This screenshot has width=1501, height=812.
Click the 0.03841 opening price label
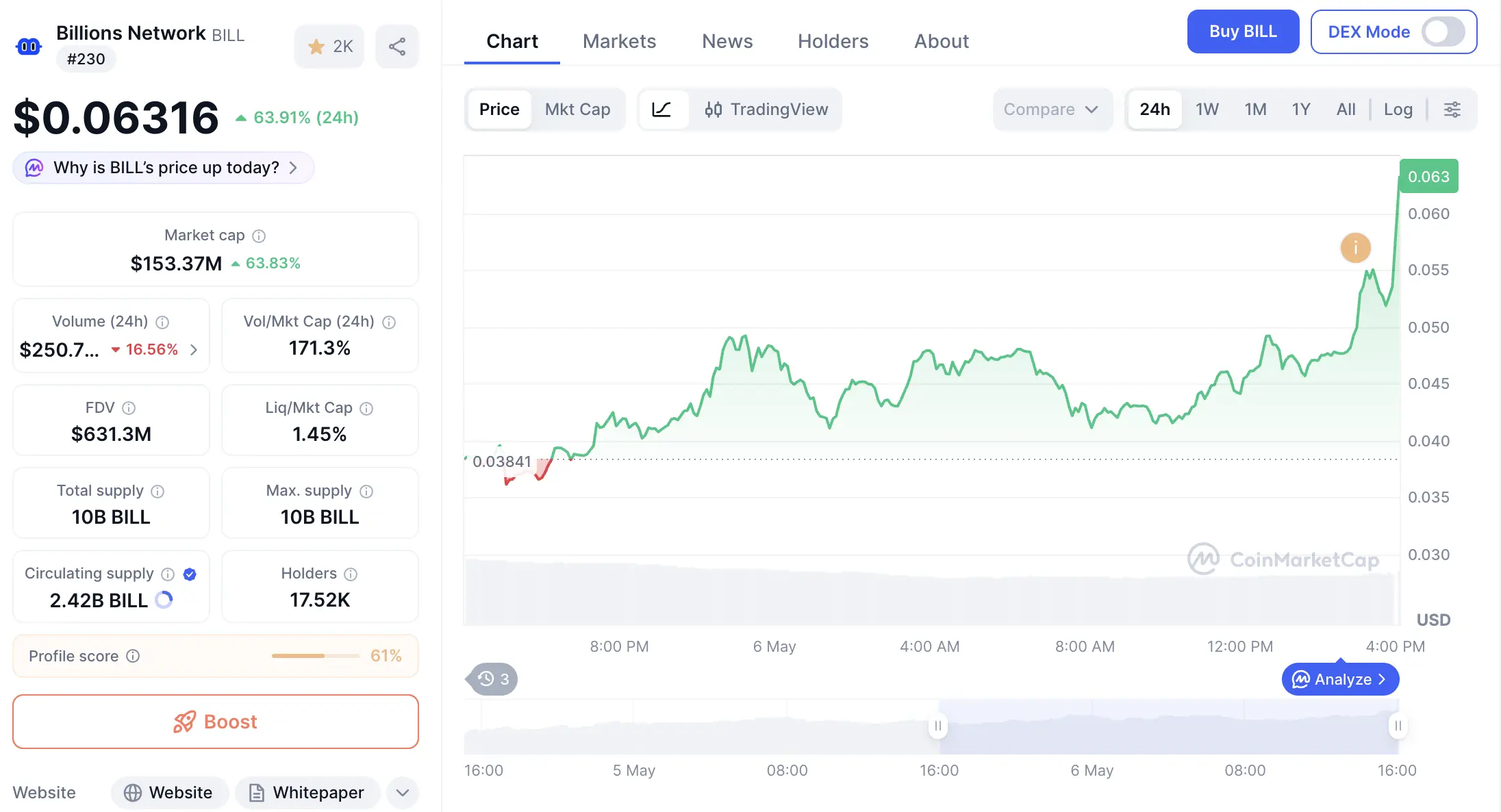502,461
